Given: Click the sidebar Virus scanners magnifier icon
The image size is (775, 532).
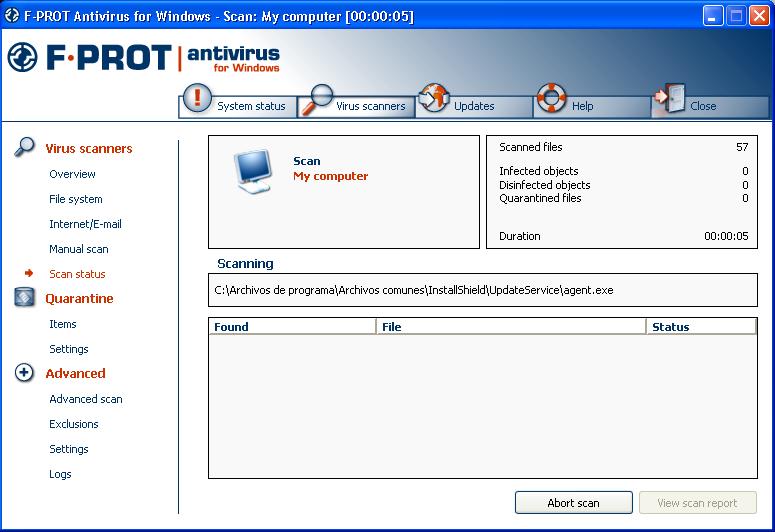Looking at the screenshot, I should coord(24,147).
